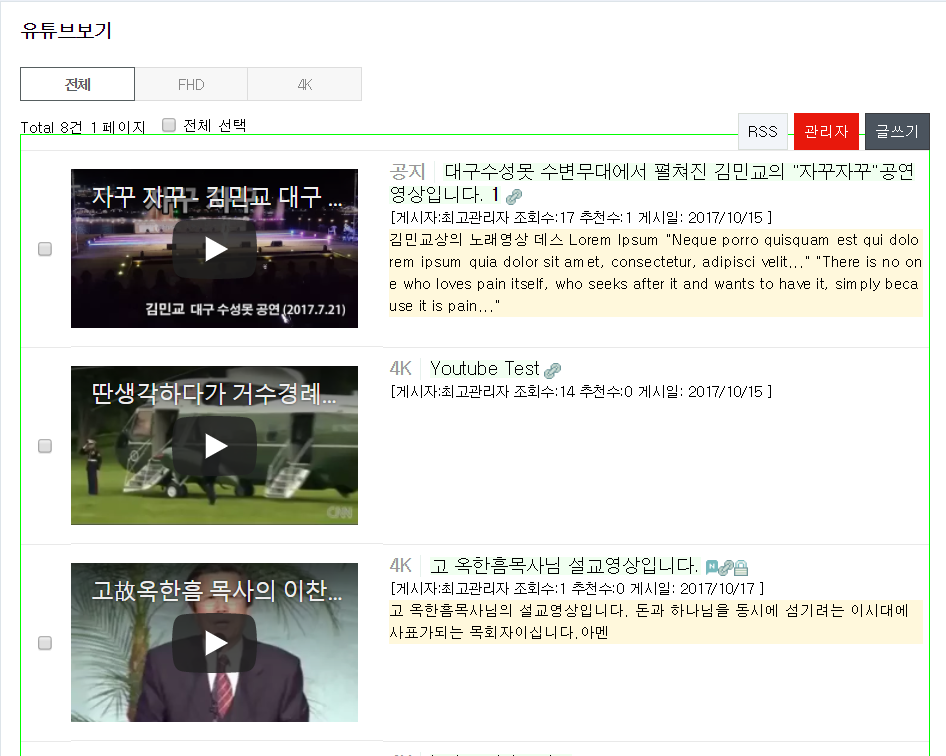Tick checkbox for 옥한흠목사님 설교영상 post
The image size is (946, 756).
point(45,643)
